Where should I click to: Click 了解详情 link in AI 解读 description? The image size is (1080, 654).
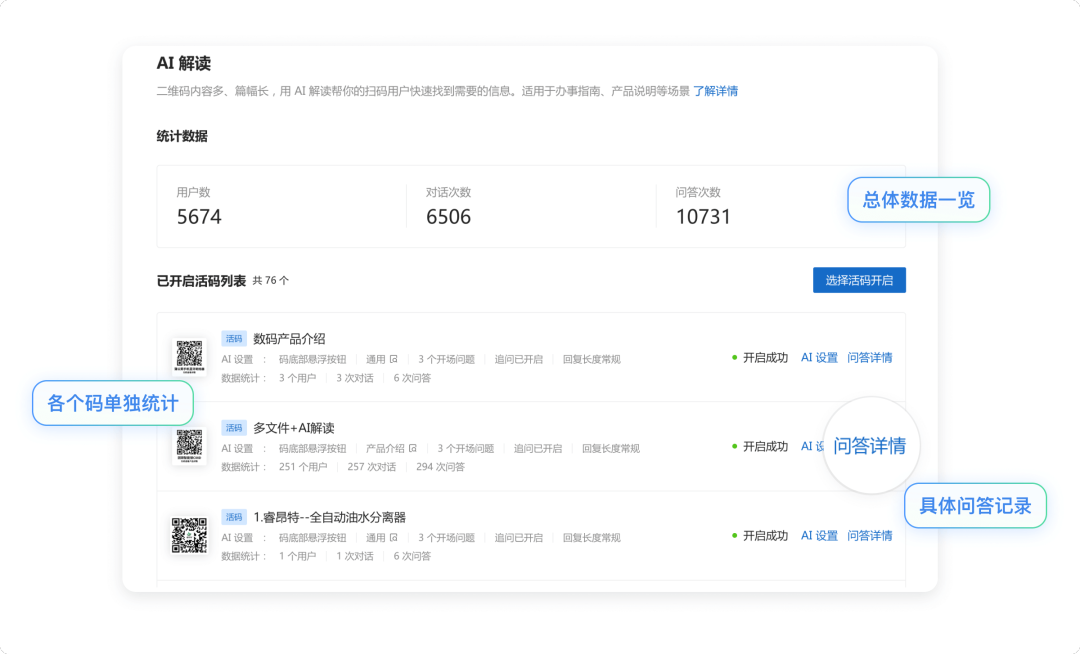tap(715, 91)
